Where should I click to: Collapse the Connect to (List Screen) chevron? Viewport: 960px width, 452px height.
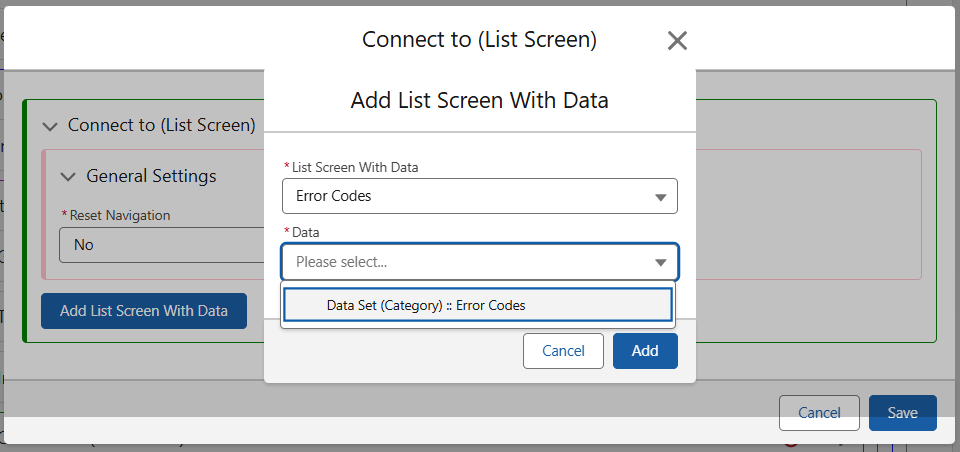tap(50, 126)
